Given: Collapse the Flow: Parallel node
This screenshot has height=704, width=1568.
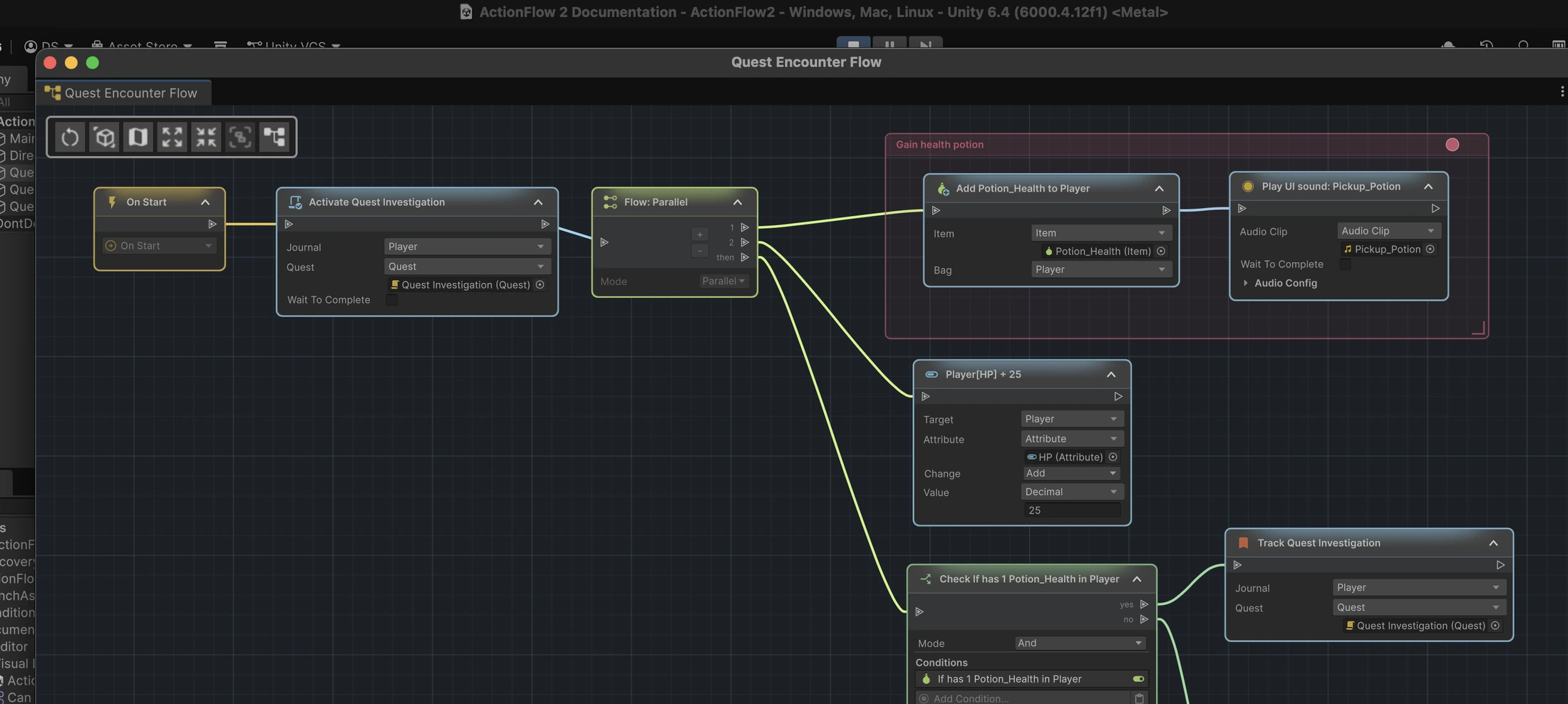Looking at the screenshot, I should point(738,202).
